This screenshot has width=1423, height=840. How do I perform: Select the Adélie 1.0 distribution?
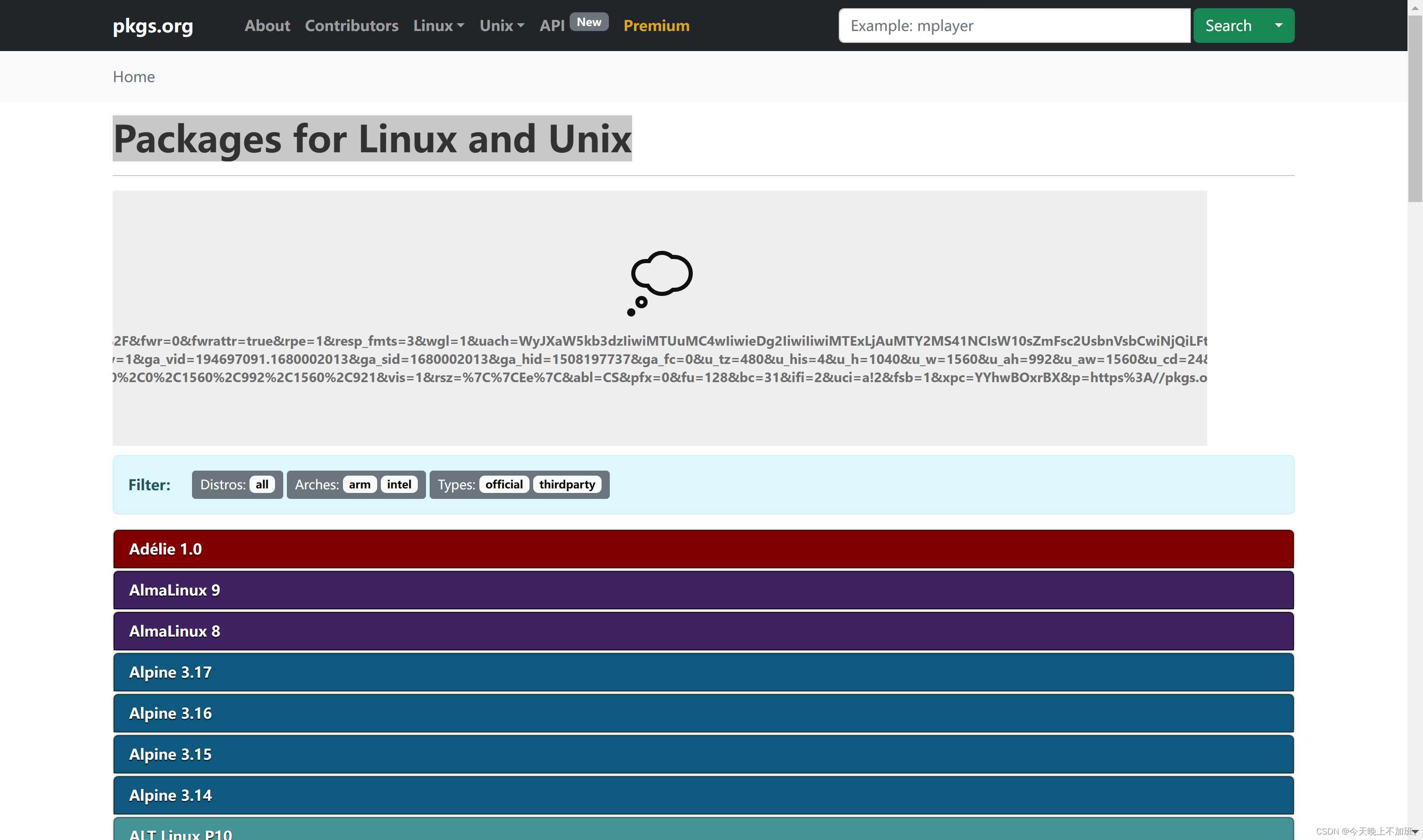703,549
